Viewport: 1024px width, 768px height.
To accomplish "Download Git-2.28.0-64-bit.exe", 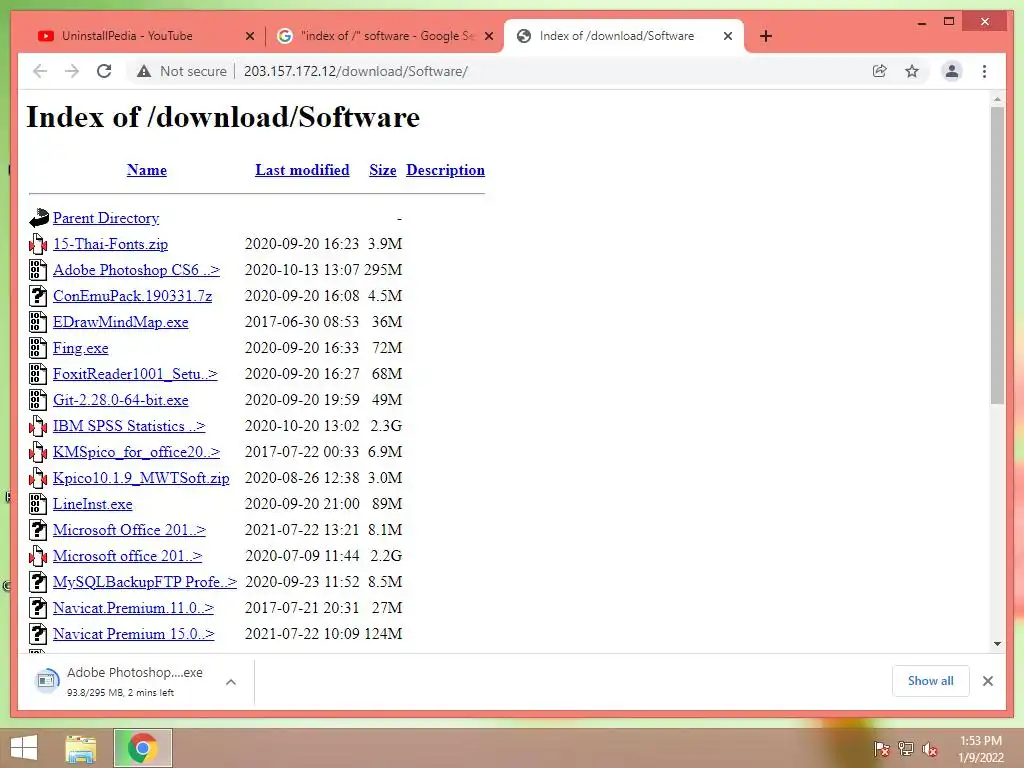I will pyautogui.click(x=121, y=400).
